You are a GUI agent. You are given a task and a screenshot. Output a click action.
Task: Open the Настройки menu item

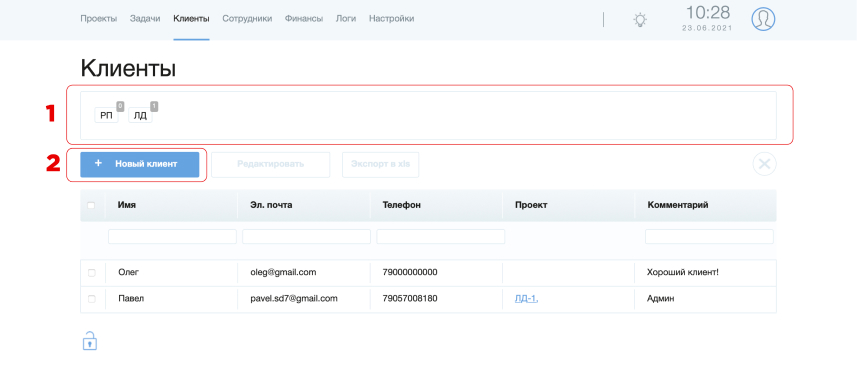tap(391, 19)
